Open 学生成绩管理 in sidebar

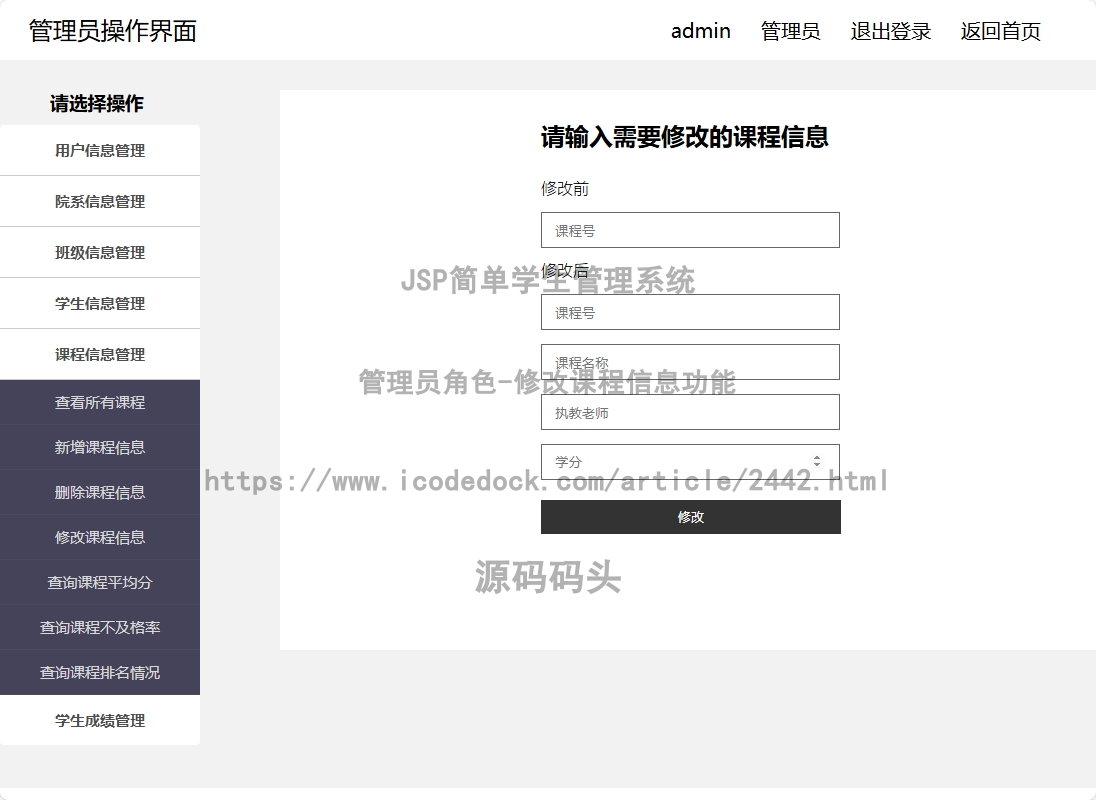tap(100, 720)
